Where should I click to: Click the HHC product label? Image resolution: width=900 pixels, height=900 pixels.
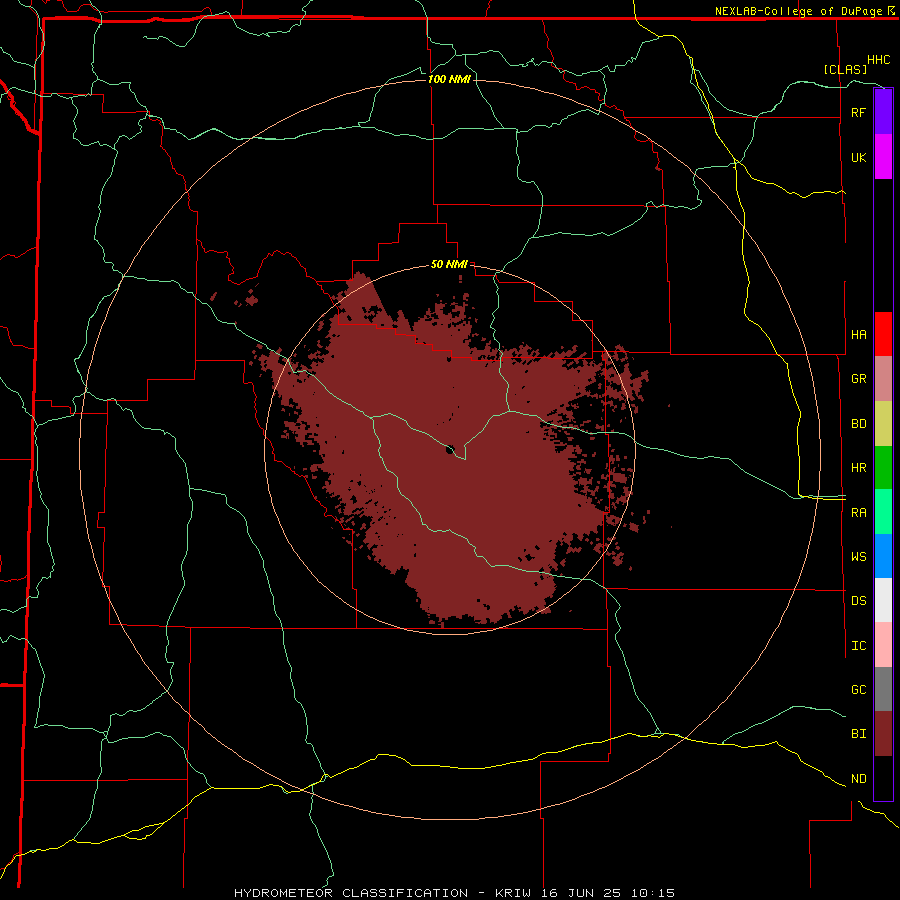coord(878,60)
